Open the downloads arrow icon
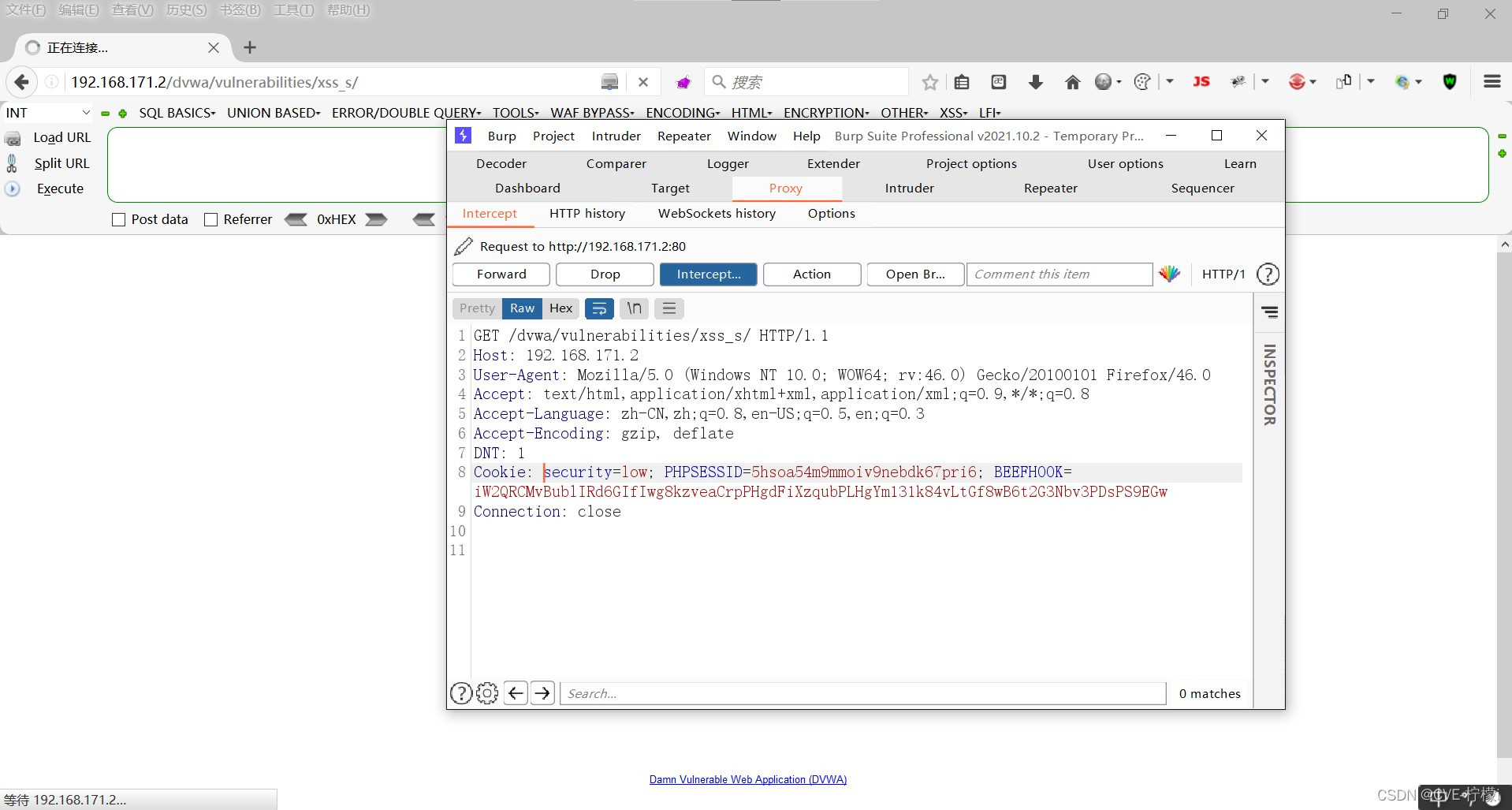The image size is (1512, 810). point(1036,82)
